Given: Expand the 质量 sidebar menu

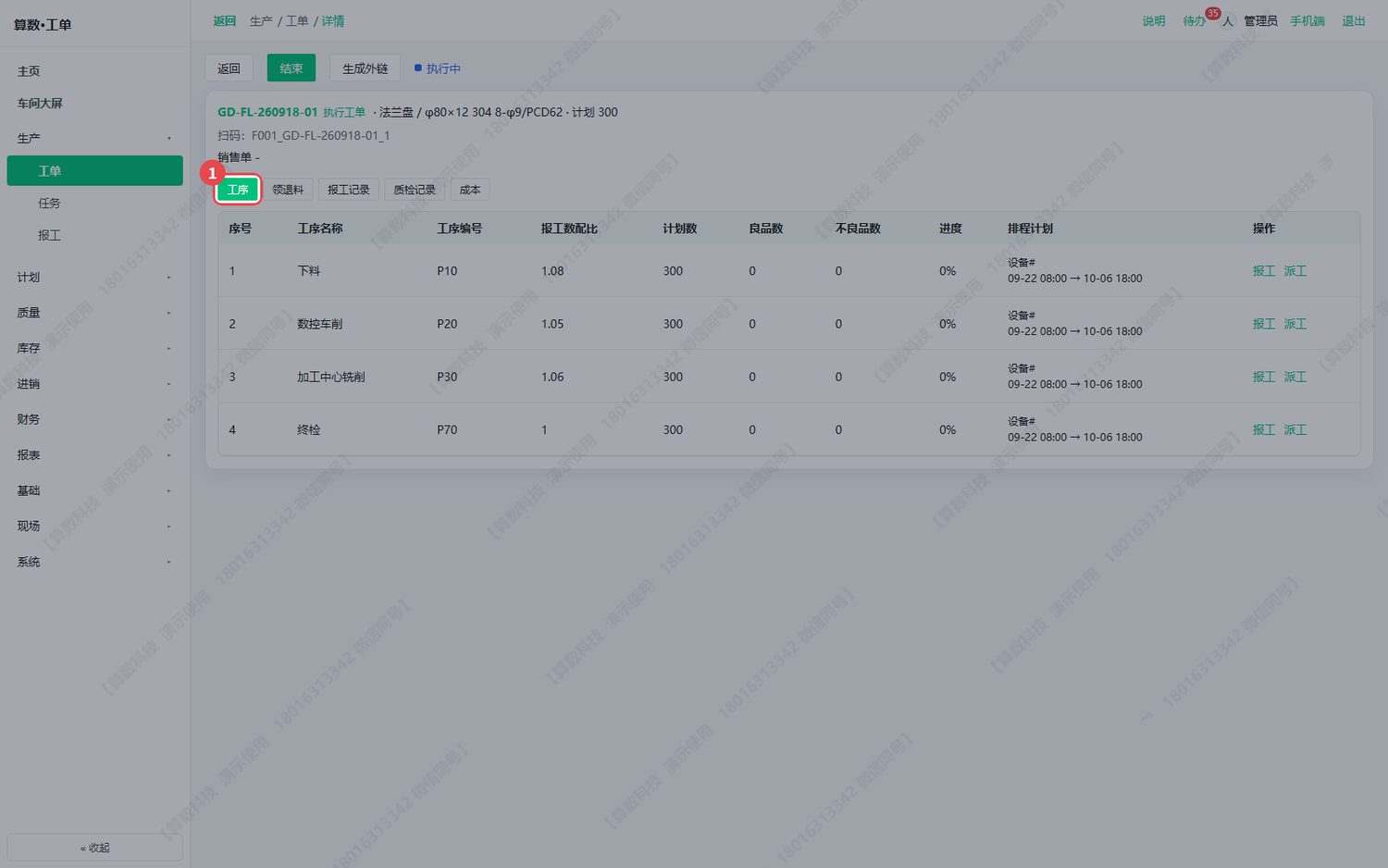Looking at the screenshot, I should click(x=94, y=313).
